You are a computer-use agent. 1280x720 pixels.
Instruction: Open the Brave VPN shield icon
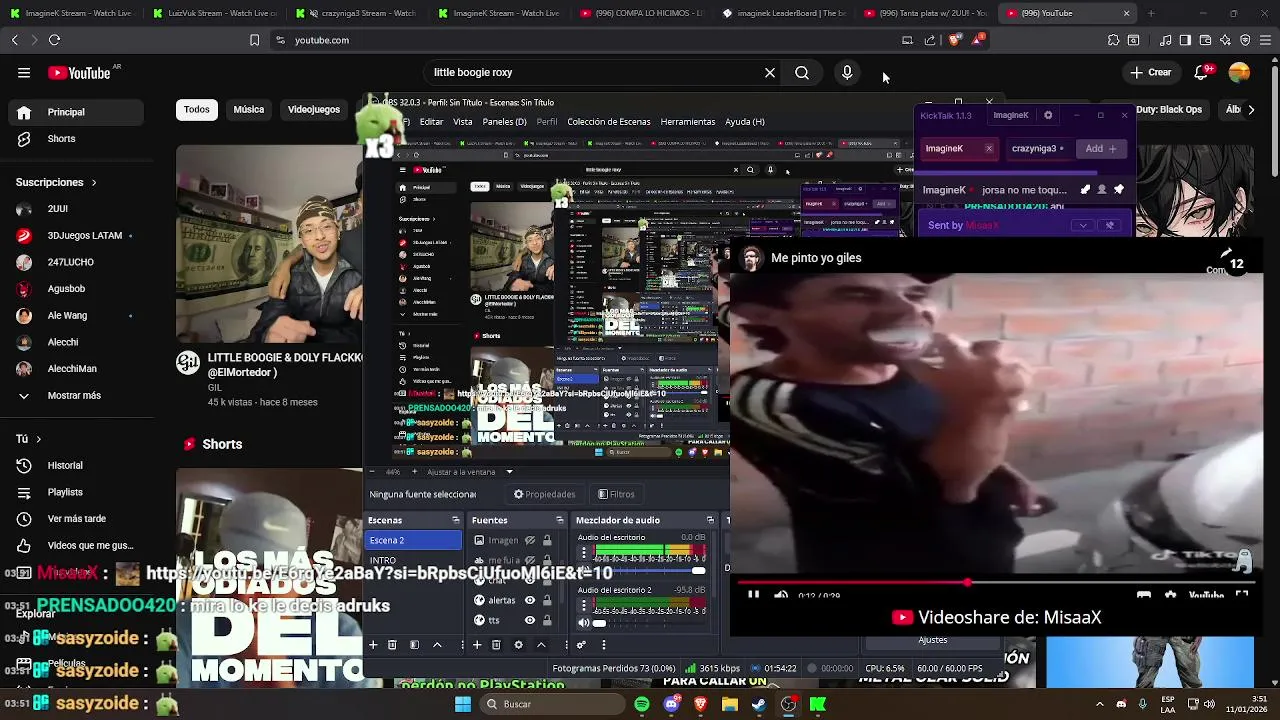[x=1245, y=40]
